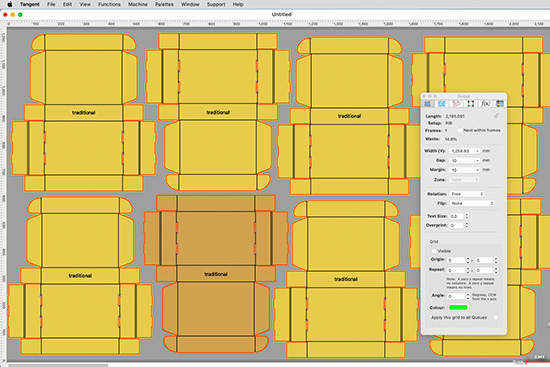Open the Palettes menu

[164, 4]
